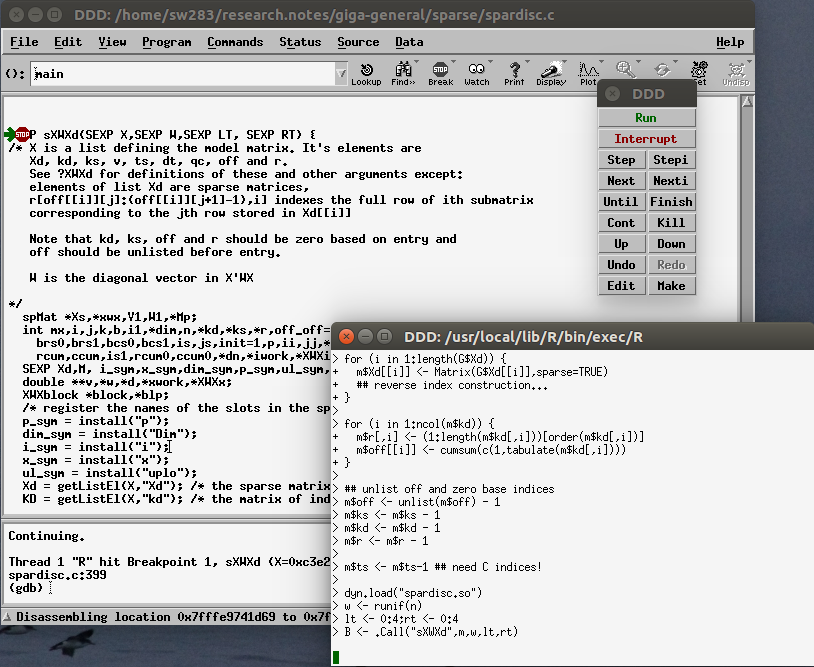Click the Until button
This screenshot has width=814, height=667.
click(x=621, y=201)
